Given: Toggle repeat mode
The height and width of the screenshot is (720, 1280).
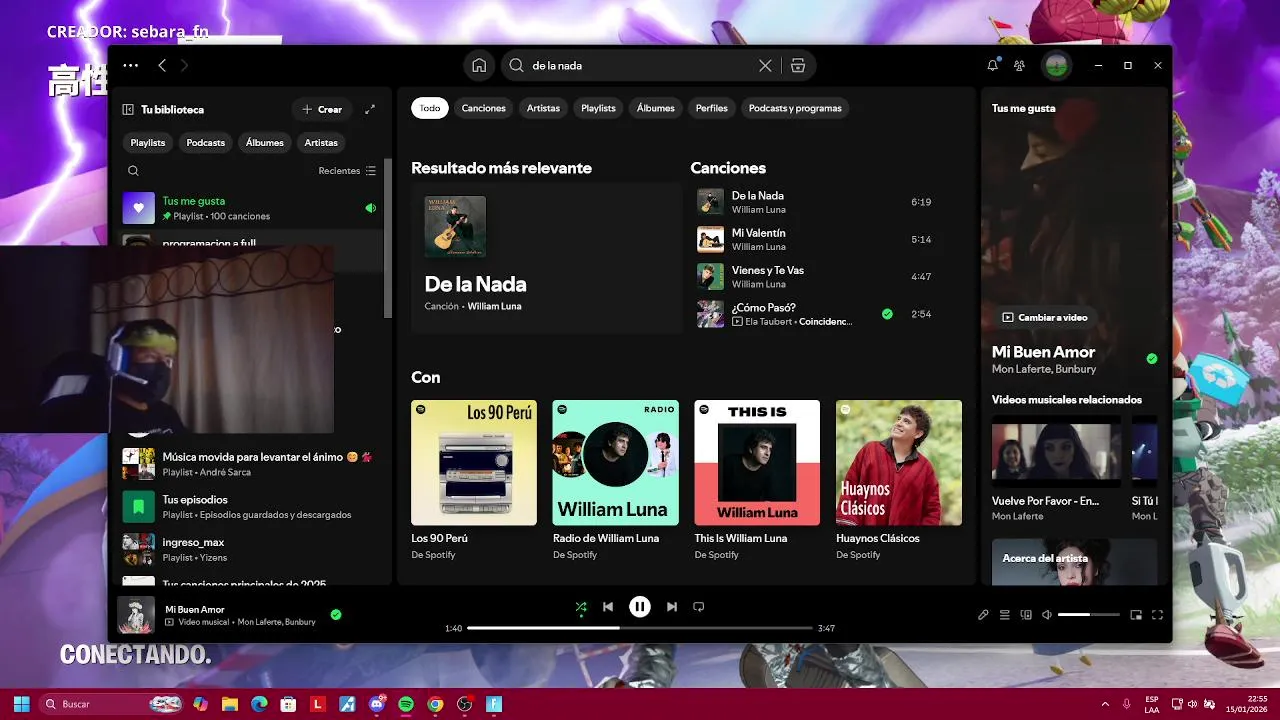Looking at the screenshot, I should coord(699,606).
